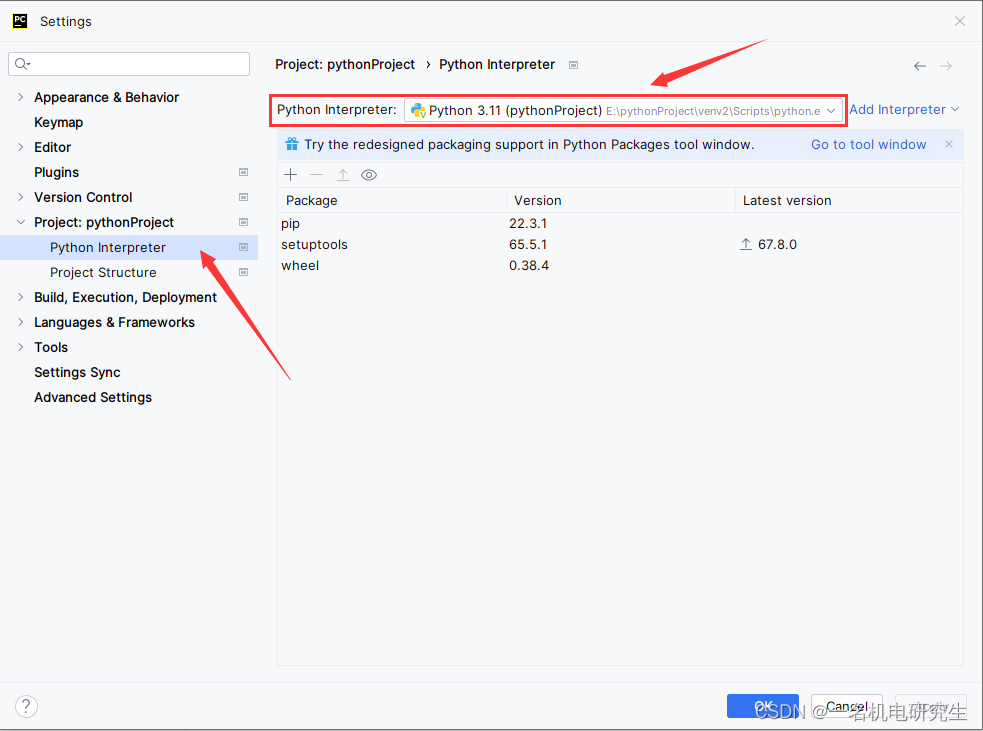Click the install package plus icon
983x731 pixels.
[x=290, y=175]
